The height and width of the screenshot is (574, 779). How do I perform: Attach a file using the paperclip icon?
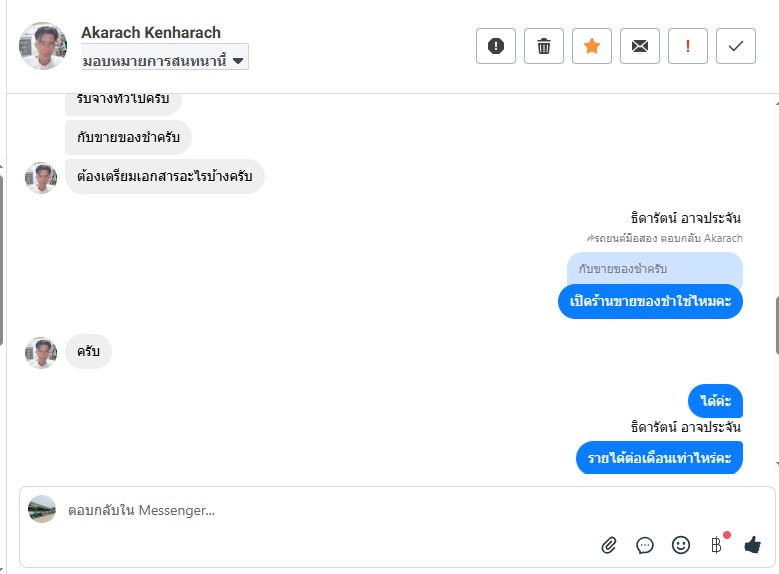[609, 545]
